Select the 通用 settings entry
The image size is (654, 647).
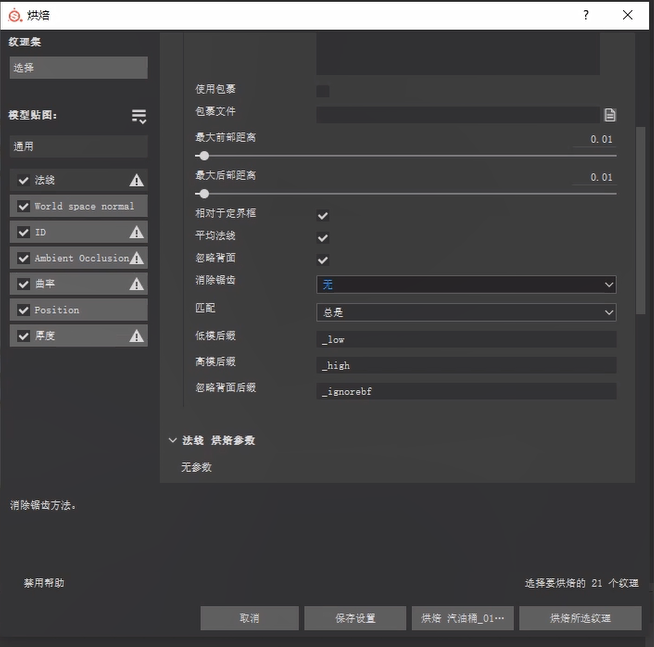[79, 147]
